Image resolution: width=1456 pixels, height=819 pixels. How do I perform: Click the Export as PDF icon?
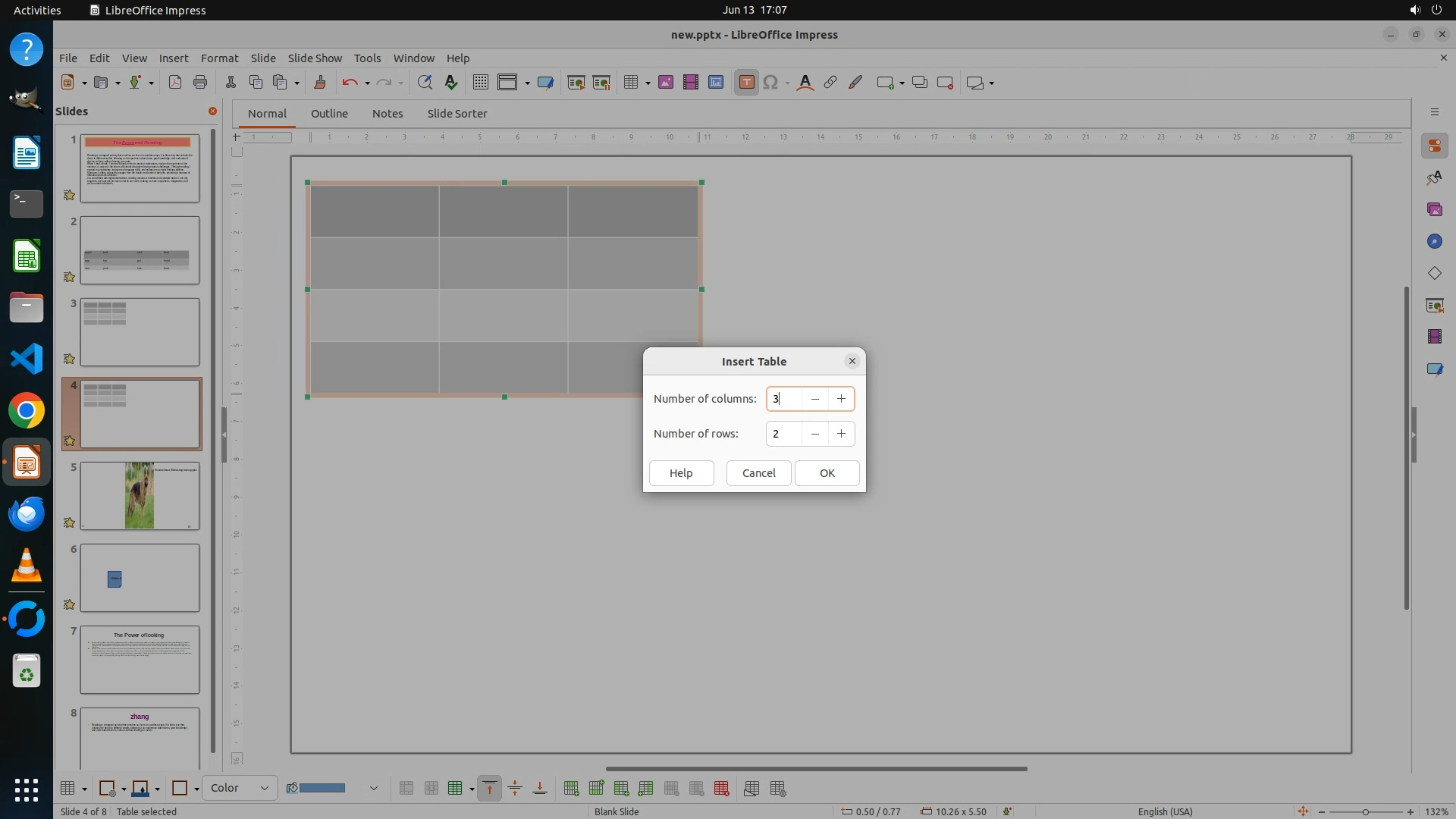tap(175, 83)
